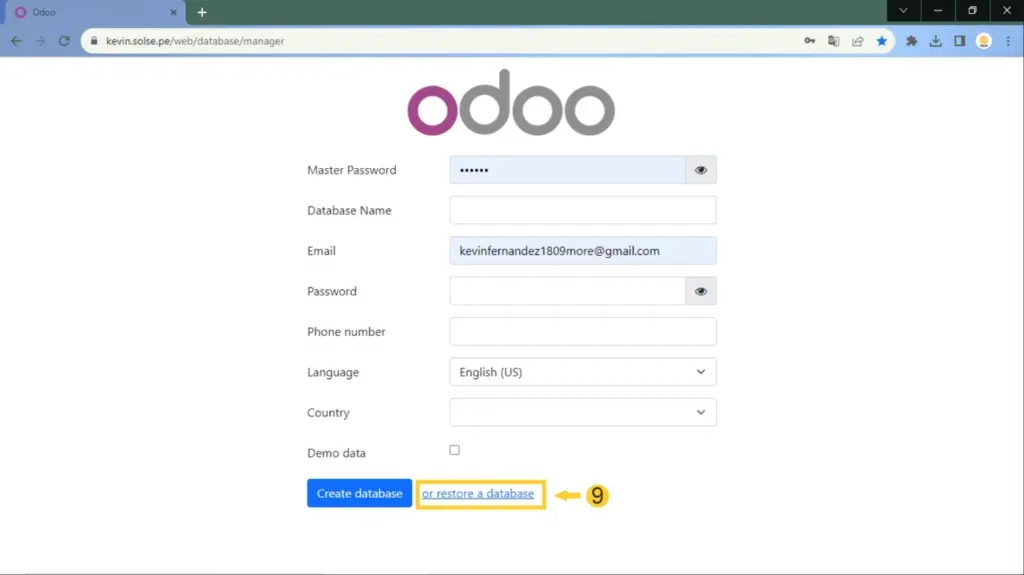Reveal the Password field with eye icon
Viewport: 1024px width, 575px height.
pos(700,291)
